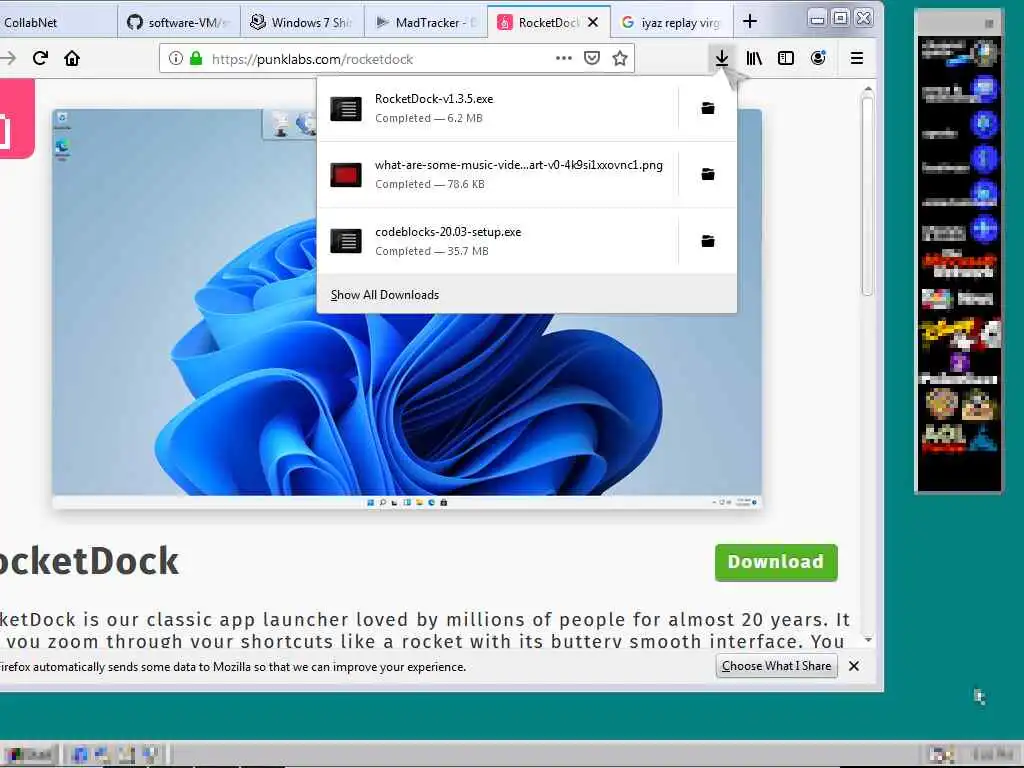The height and width of the screenshot is (768, 1024).
Task: Switch to the iyaz replay Google tab
Action: [x=672, y=22]
